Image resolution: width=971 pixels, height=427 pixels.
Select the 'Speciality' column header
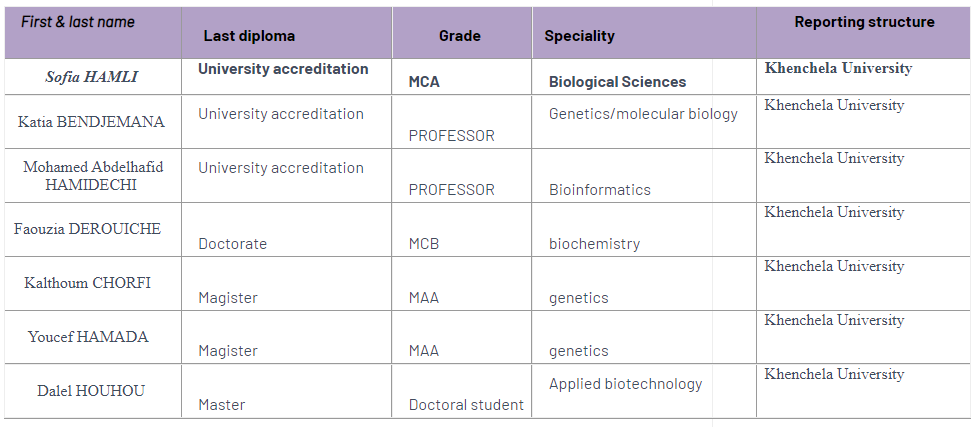click(x=580, y=36)
